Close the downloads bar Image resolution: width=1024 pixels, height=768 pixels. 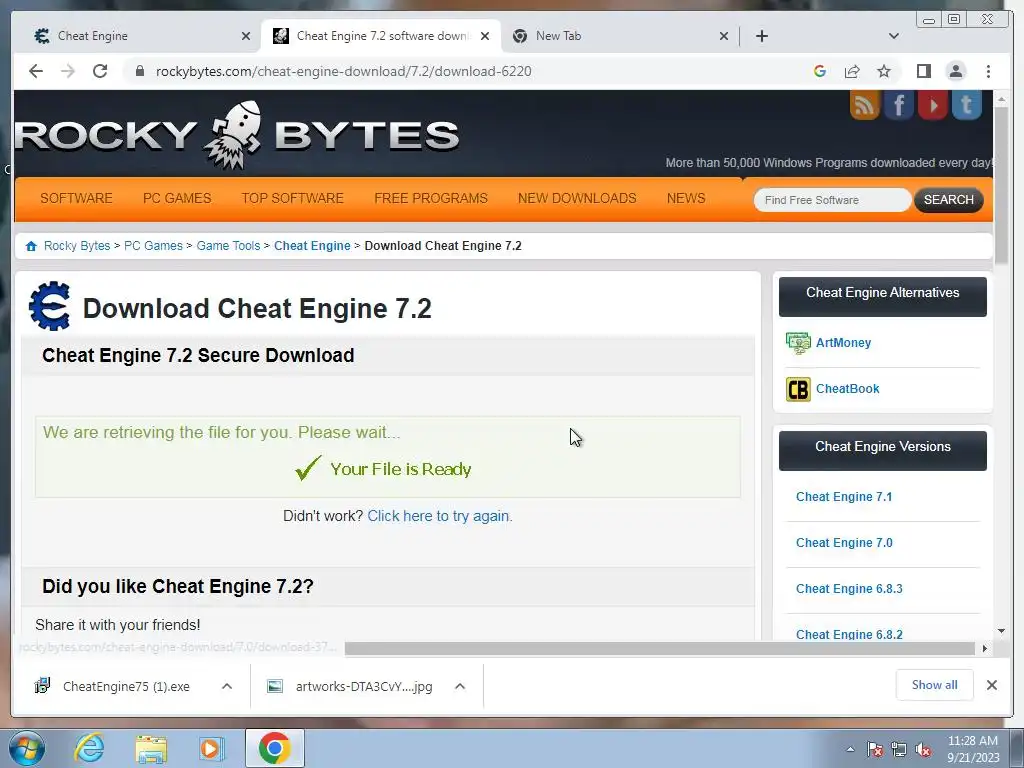point(991,685)
